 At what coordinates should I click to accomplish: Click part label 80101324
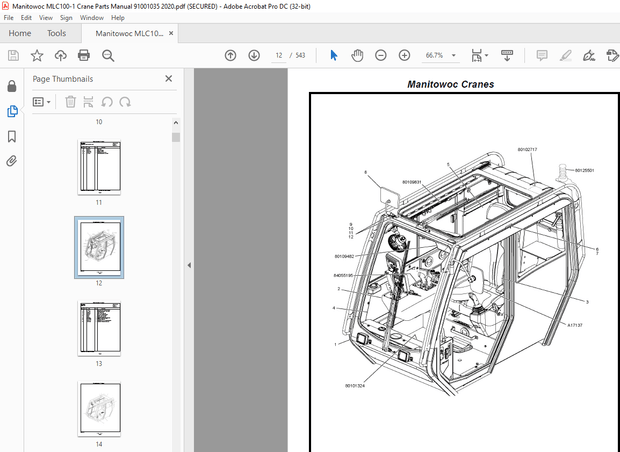coord(355,386)
